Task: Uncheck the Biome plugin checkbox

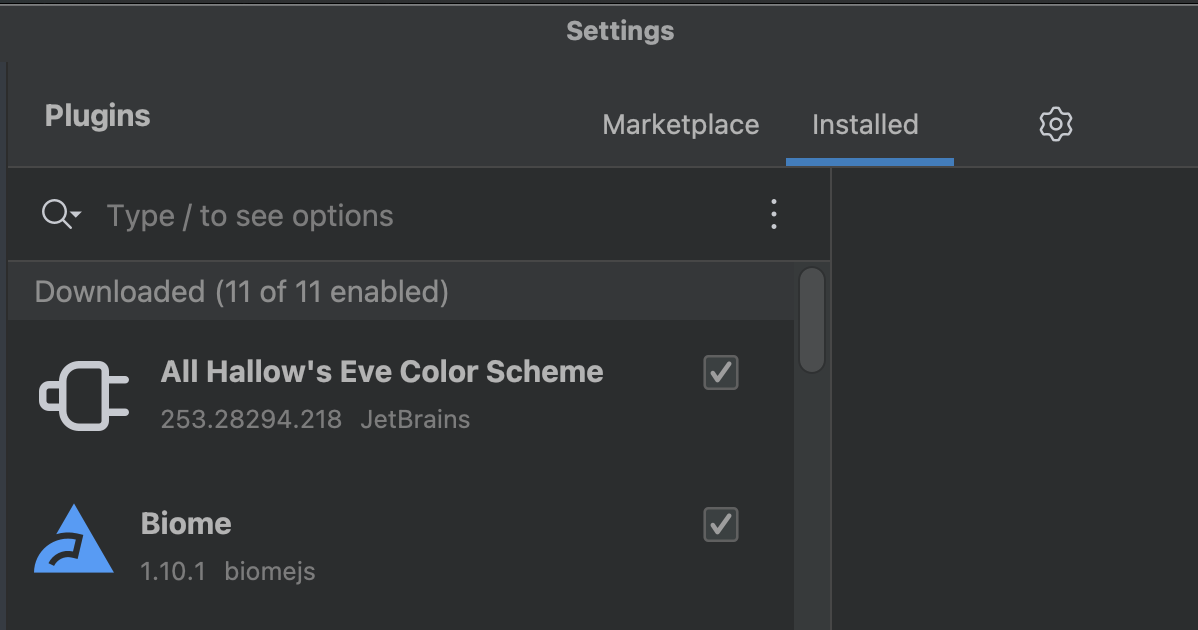Action: pos(720,525)
